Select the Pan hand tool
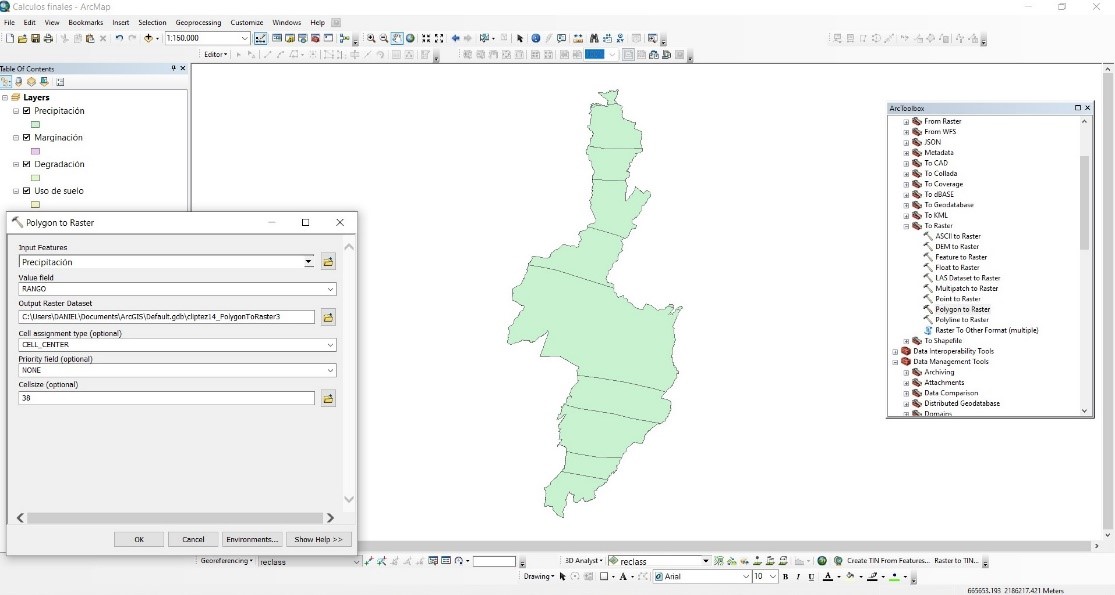 397,38
